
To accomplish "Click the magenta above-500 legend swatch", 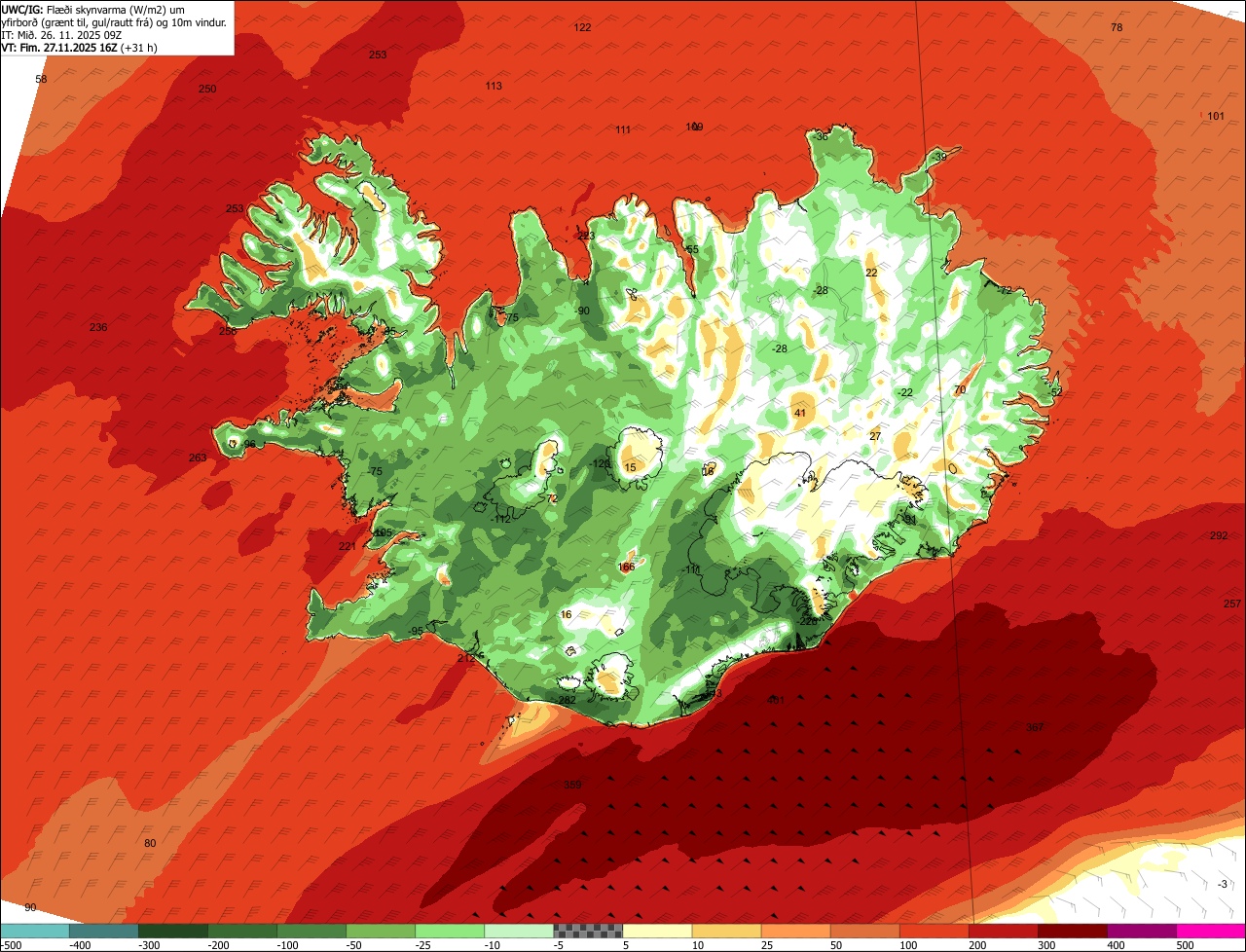I will pos(1211,931).
